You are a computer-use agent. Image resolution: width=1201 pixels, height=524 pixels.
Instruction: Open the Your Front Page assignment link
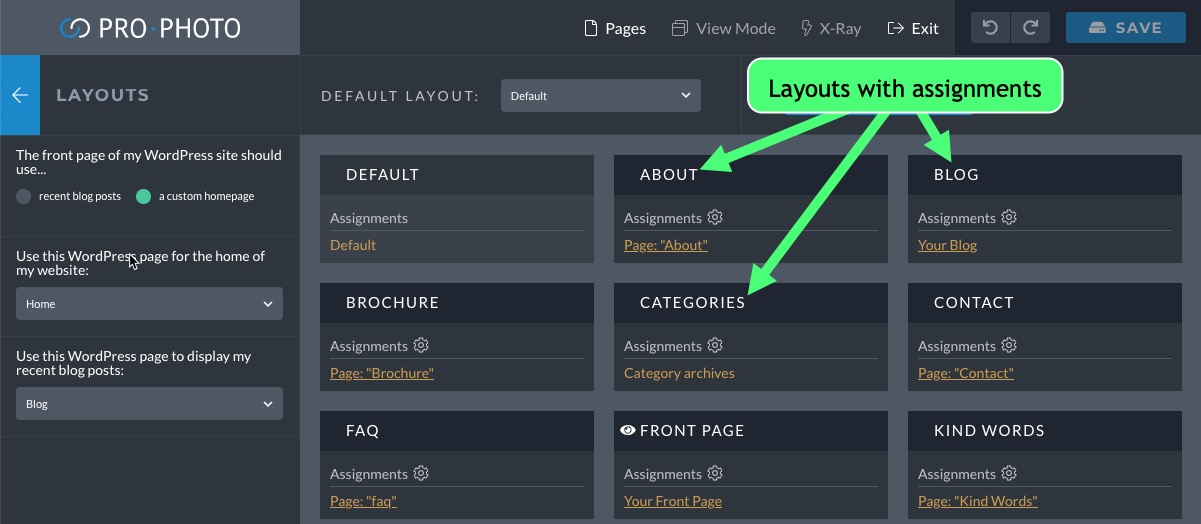click(673, 501)
